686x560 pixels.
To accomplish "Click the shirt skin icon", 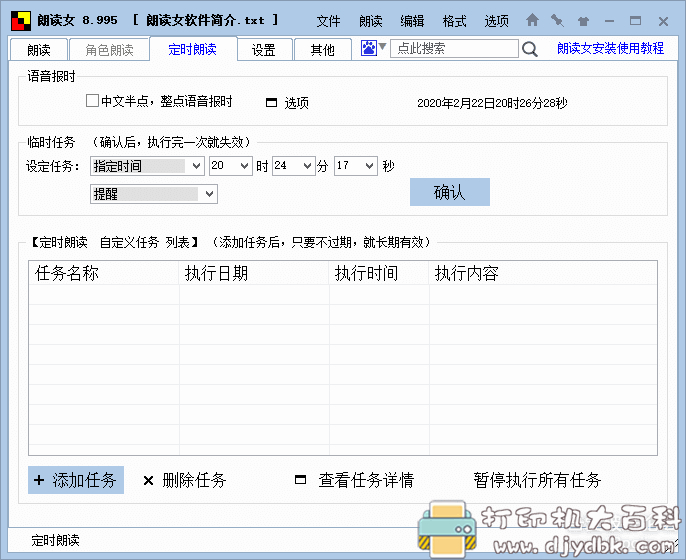I will (583, 21).
